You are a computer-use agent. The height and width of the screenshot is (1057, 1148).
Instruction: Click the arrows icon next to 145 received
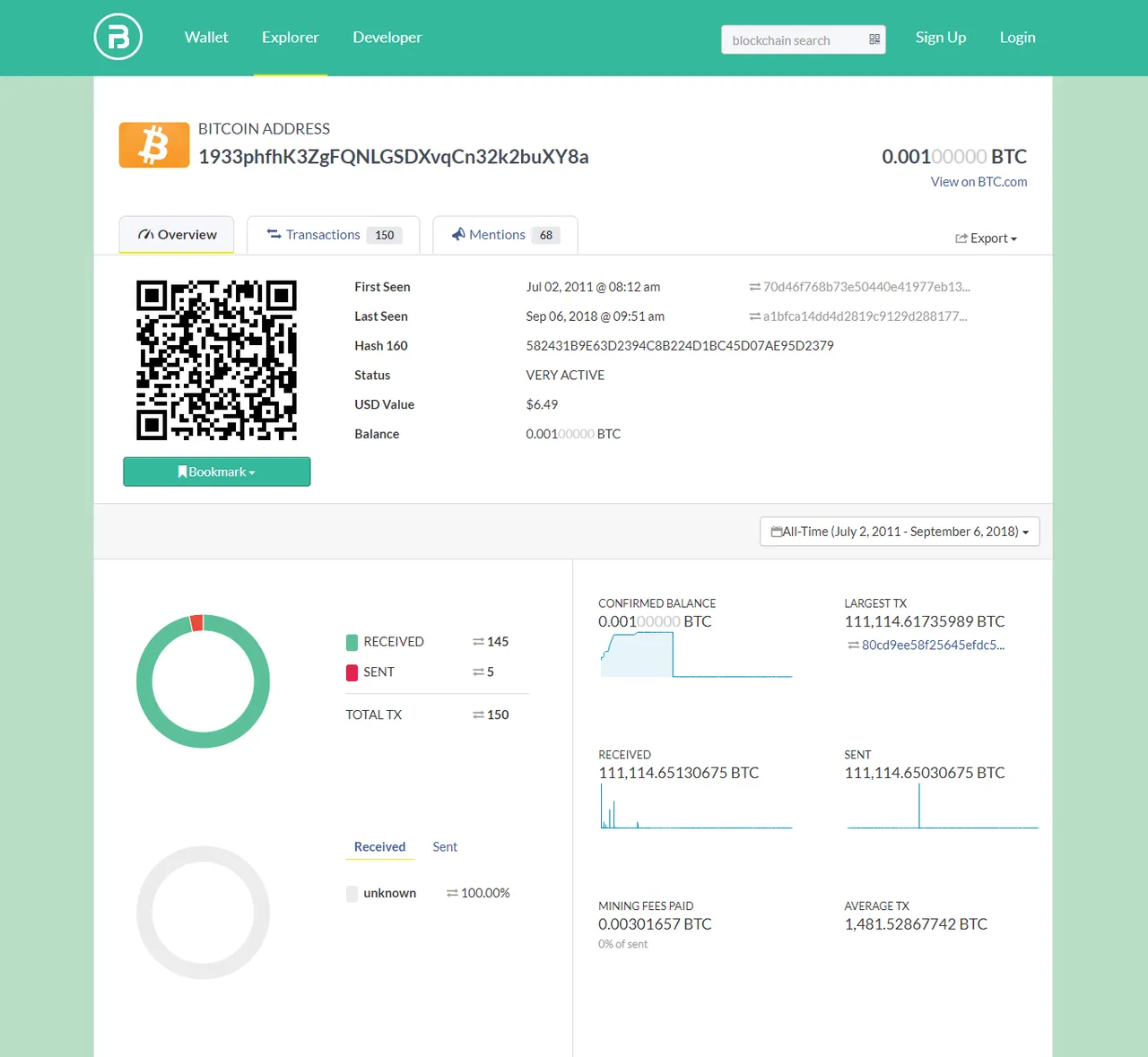click(x=479, y=642)
